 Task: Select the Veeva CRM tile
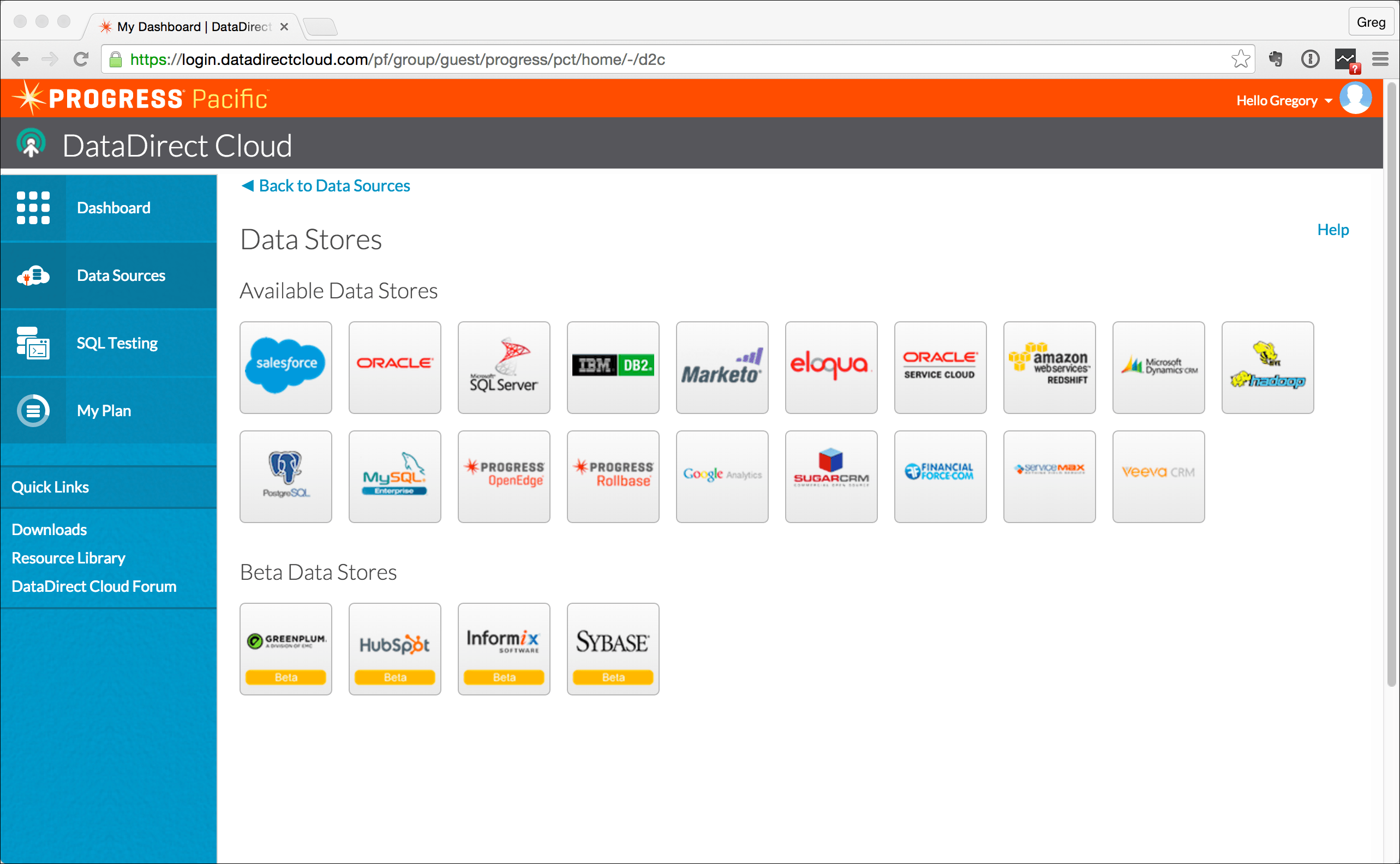coord(1159,477)
